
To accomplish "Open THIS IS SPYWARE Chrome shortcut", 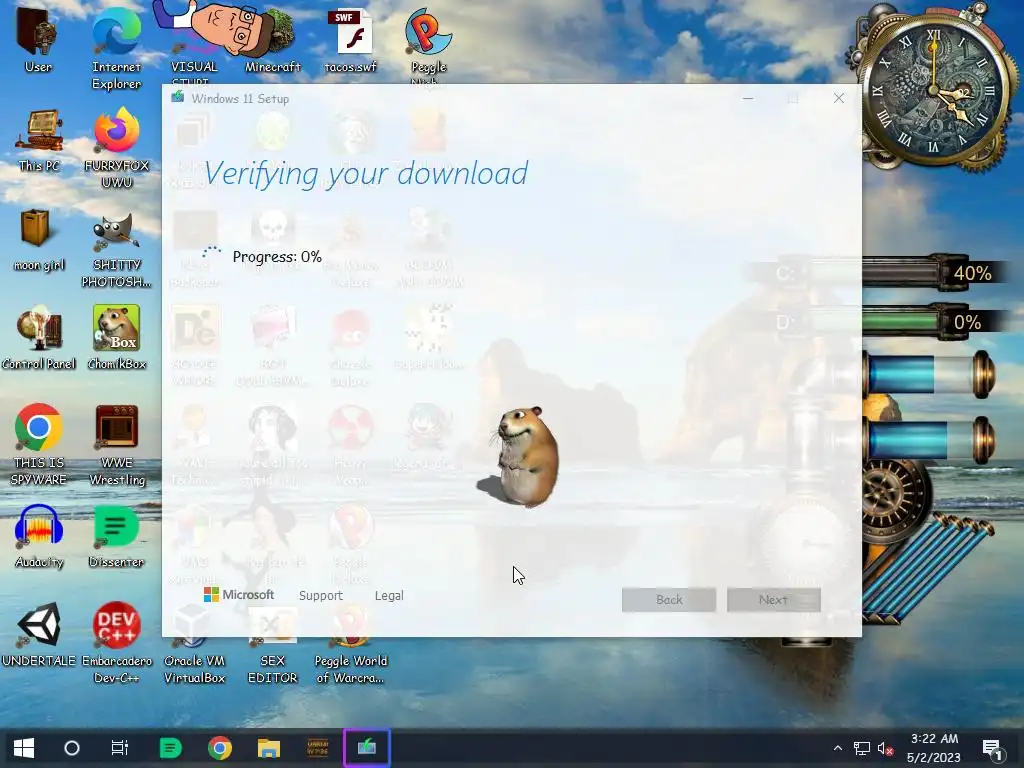I will pos(39,445).
